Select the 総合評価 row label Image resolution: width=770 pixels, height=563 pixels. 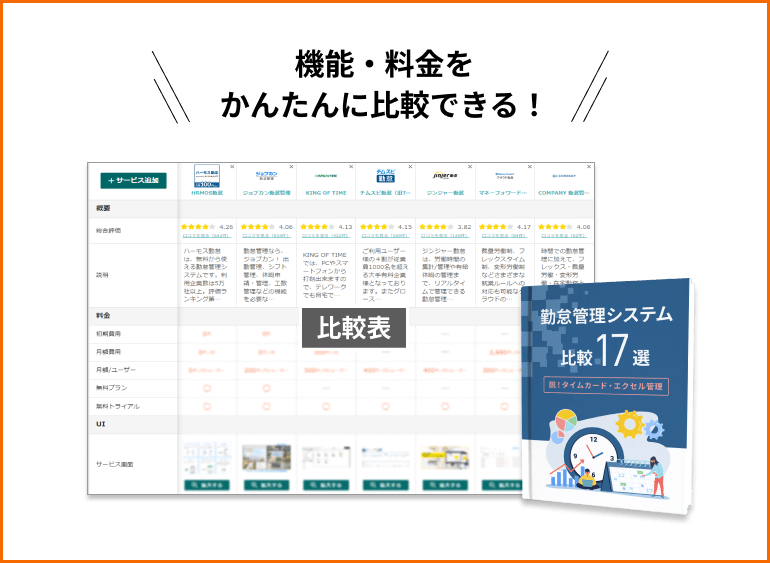pos(109,230)
